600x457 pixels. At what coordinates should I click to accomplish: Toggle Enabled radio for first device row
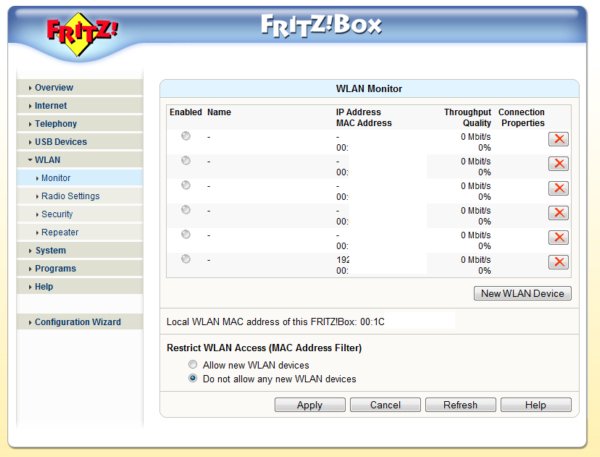[186, 136]
